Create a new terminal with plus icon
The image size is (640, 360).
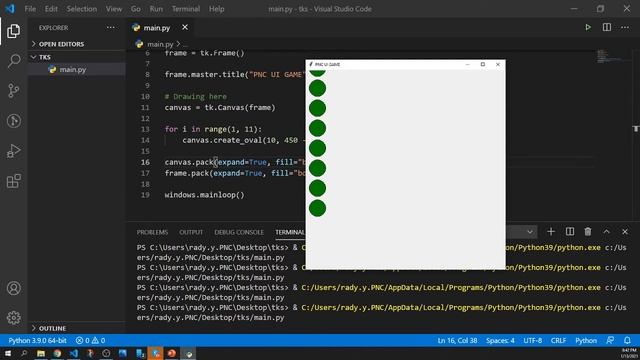pyautogui.click(x=551, y=232)
